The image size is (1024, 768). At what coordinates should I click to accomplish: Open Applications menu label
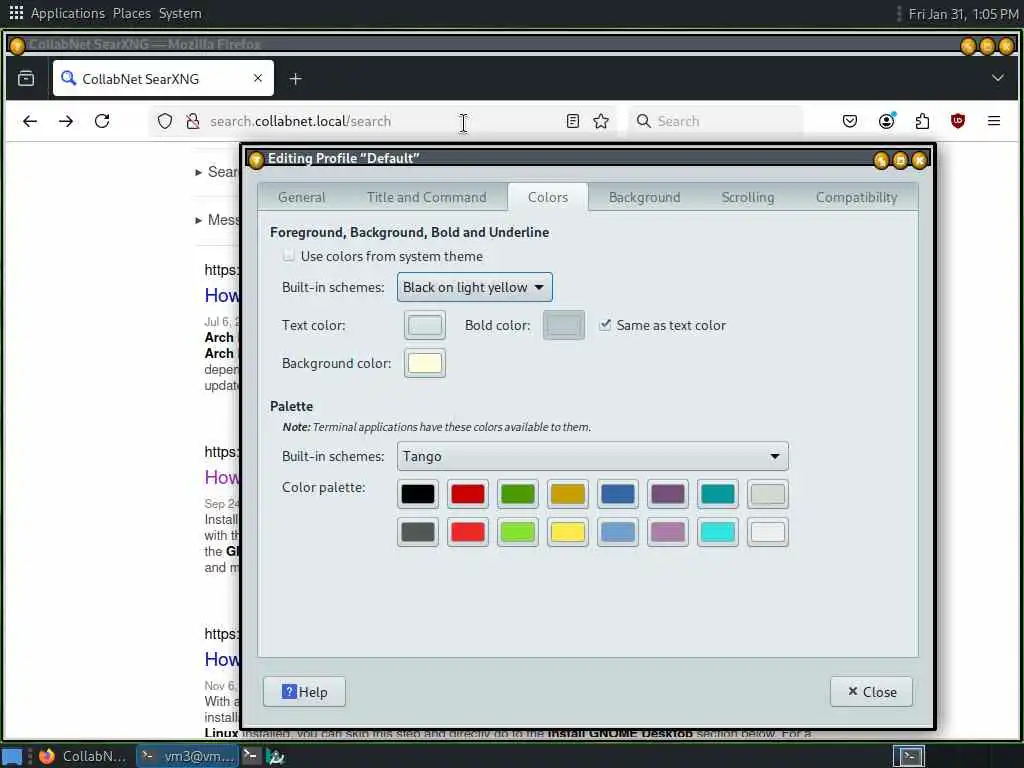[67, 13]
